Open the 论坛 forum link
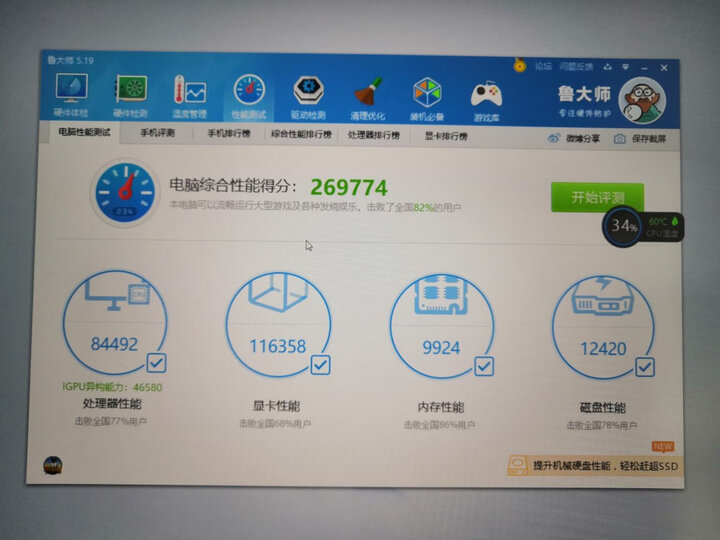720x540 pixels. tap(543, 66)
